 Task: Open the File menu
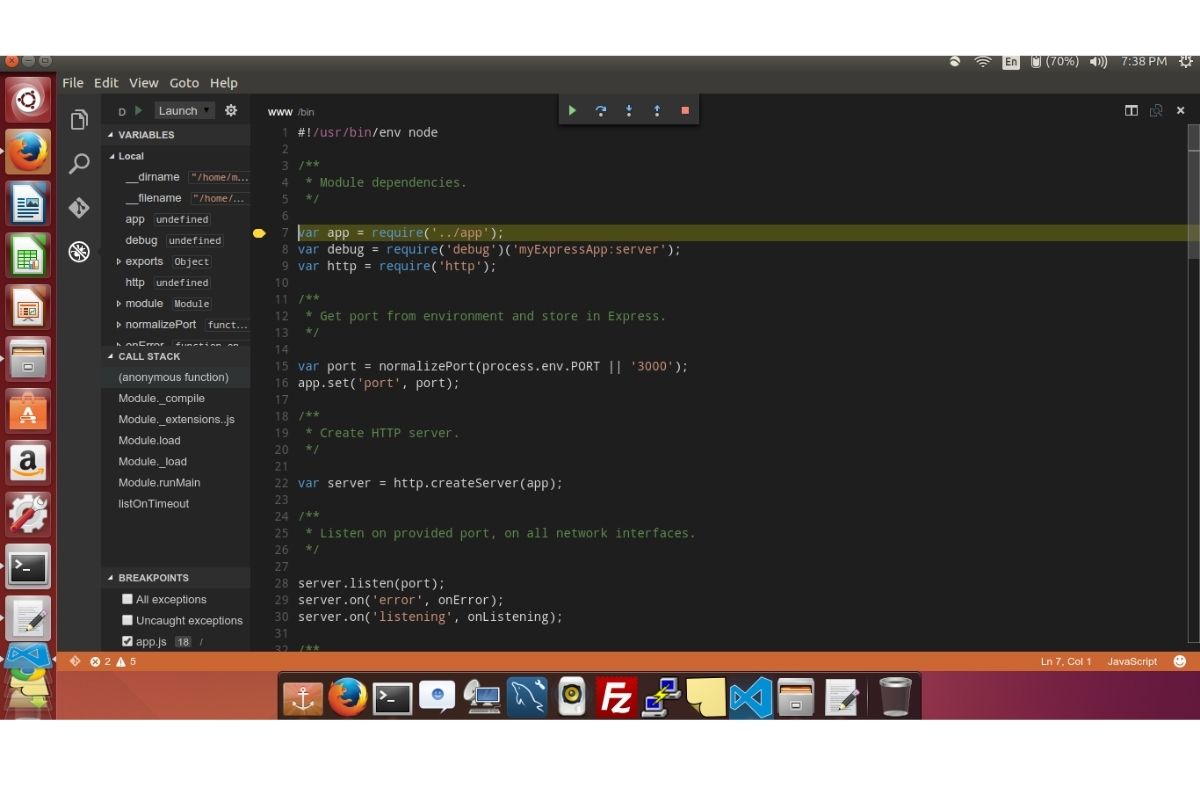coord(73,83)
